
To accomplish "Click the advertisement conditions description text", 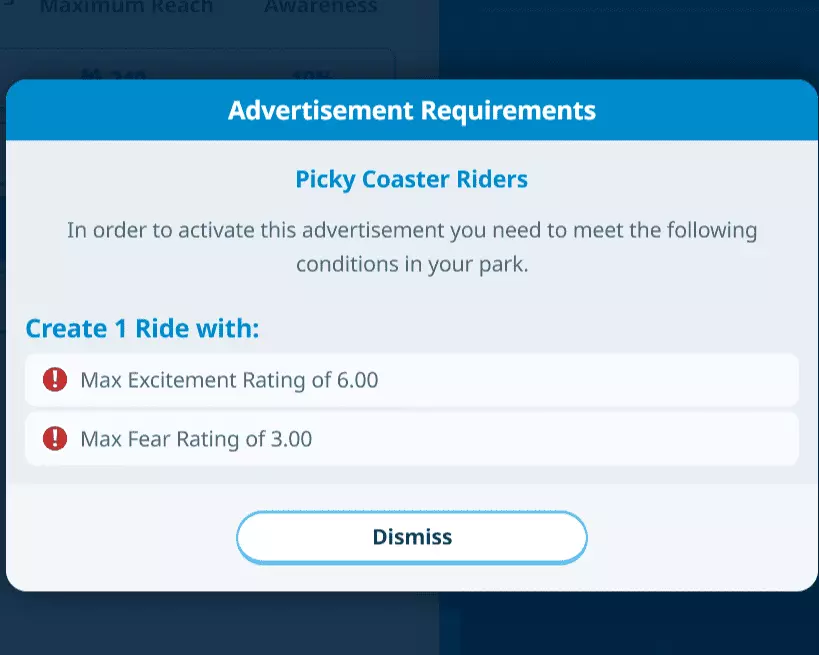I will pos(411,247).
